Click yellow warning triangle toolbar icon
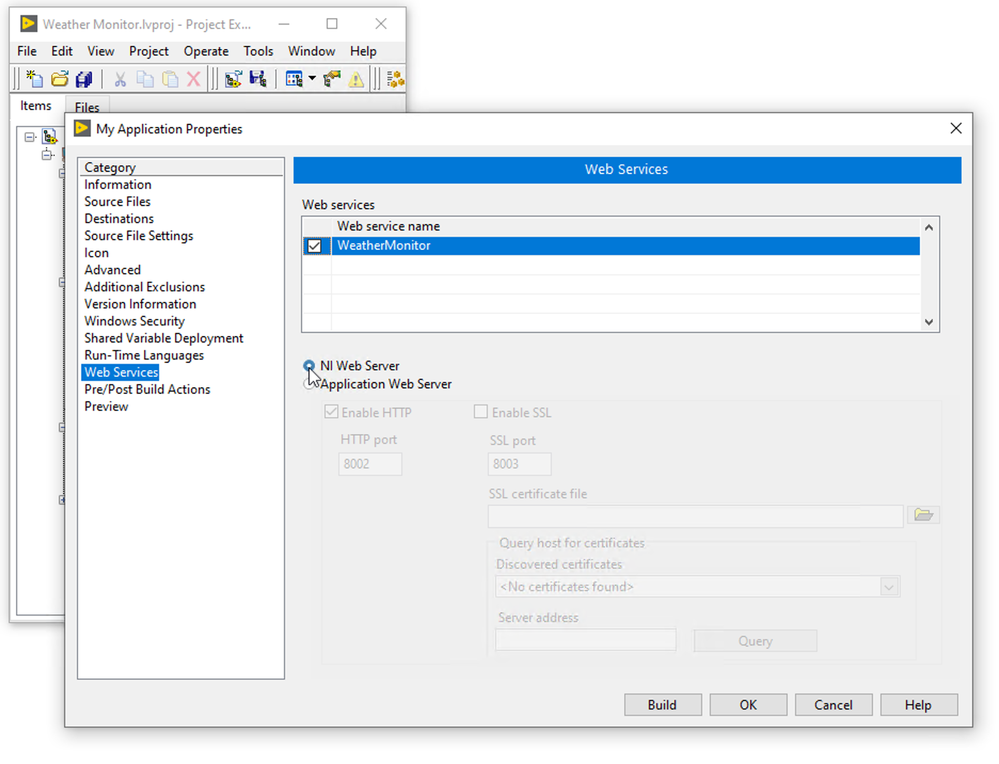Screen dimensions: 999x764 point(356,79)
